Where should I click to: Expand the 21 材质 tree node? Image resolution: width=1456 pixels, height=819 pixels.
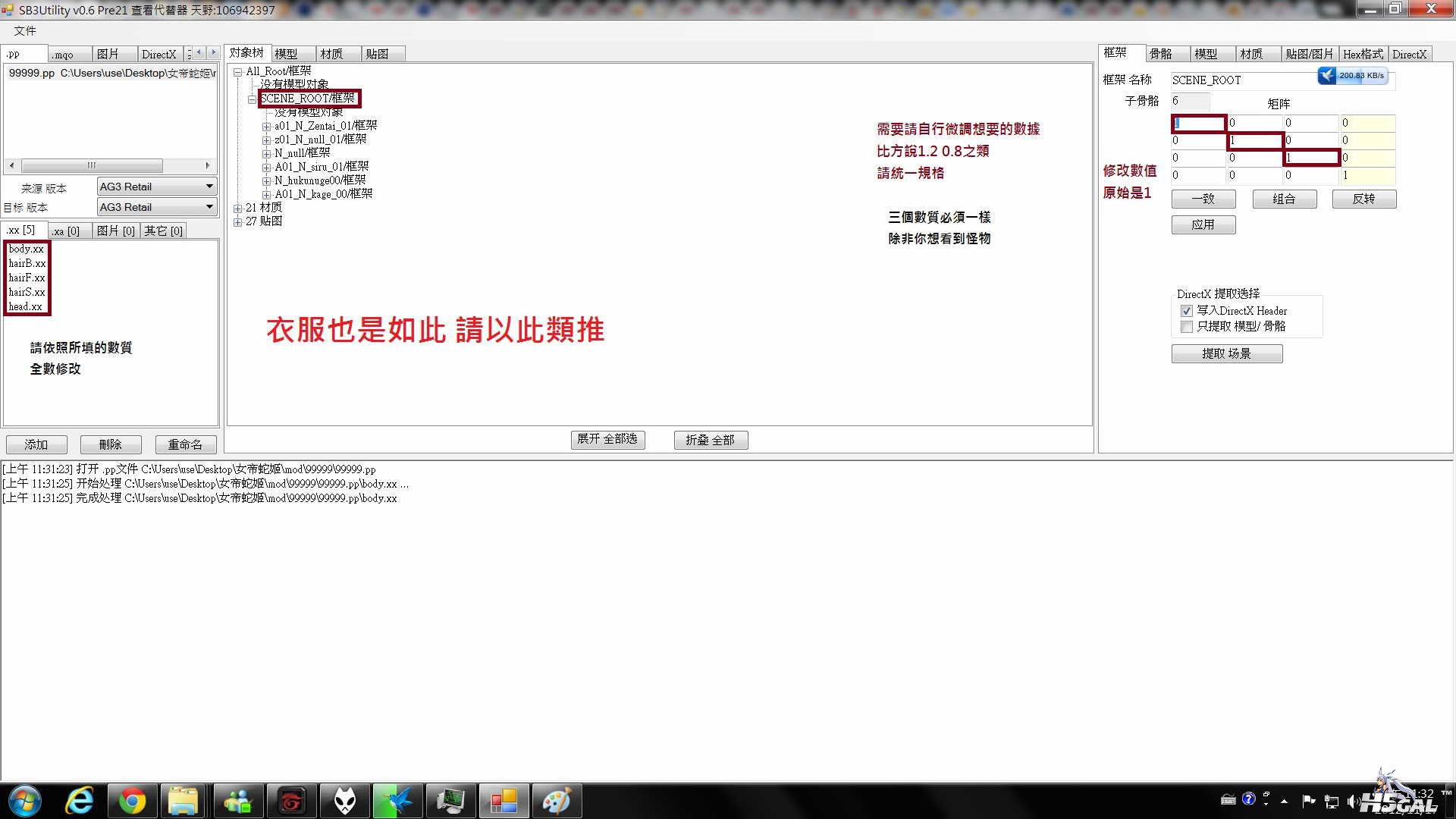tap(237, 208)
